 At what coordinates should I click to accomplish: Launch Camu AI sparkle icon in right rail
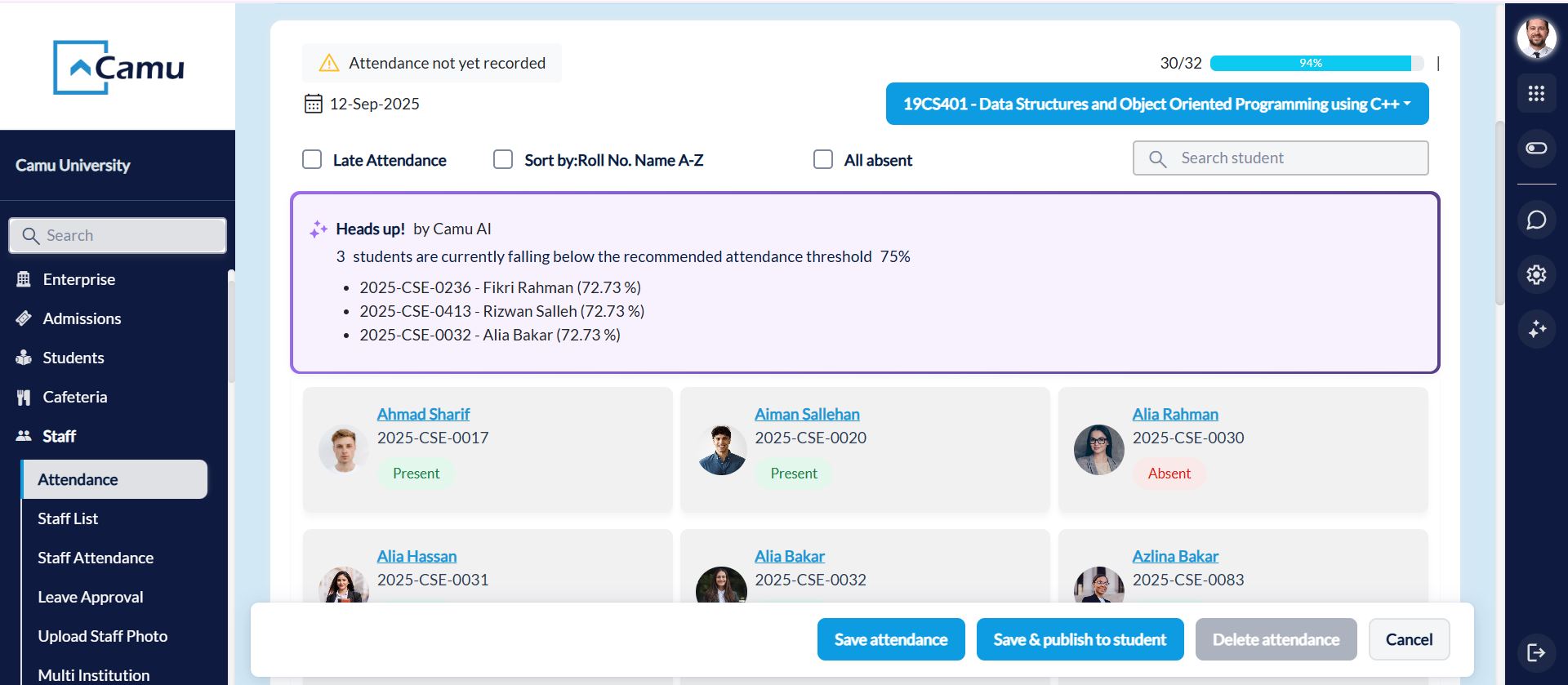(x=1536, y=329)
